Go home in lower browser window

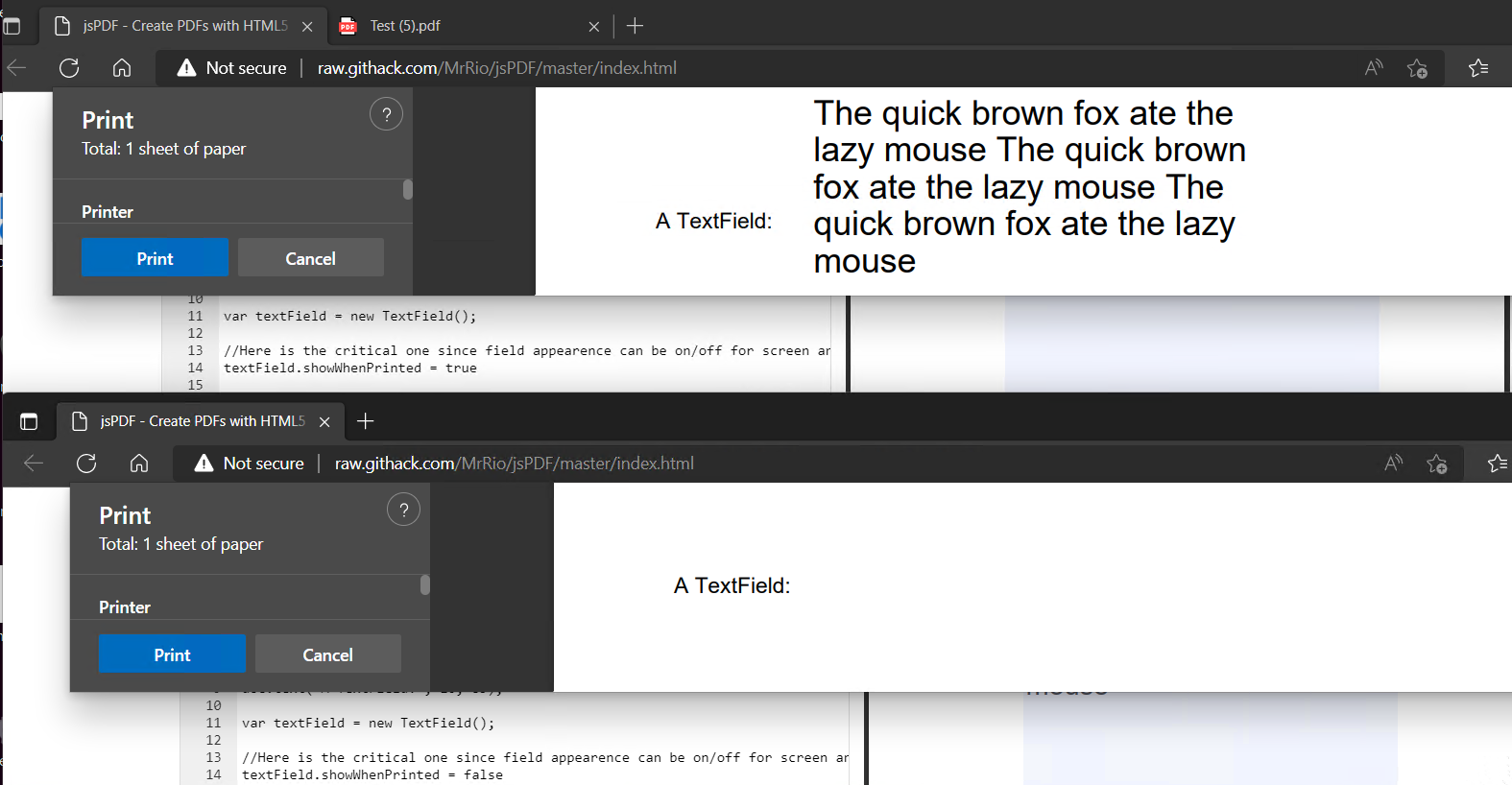[139, 463]
